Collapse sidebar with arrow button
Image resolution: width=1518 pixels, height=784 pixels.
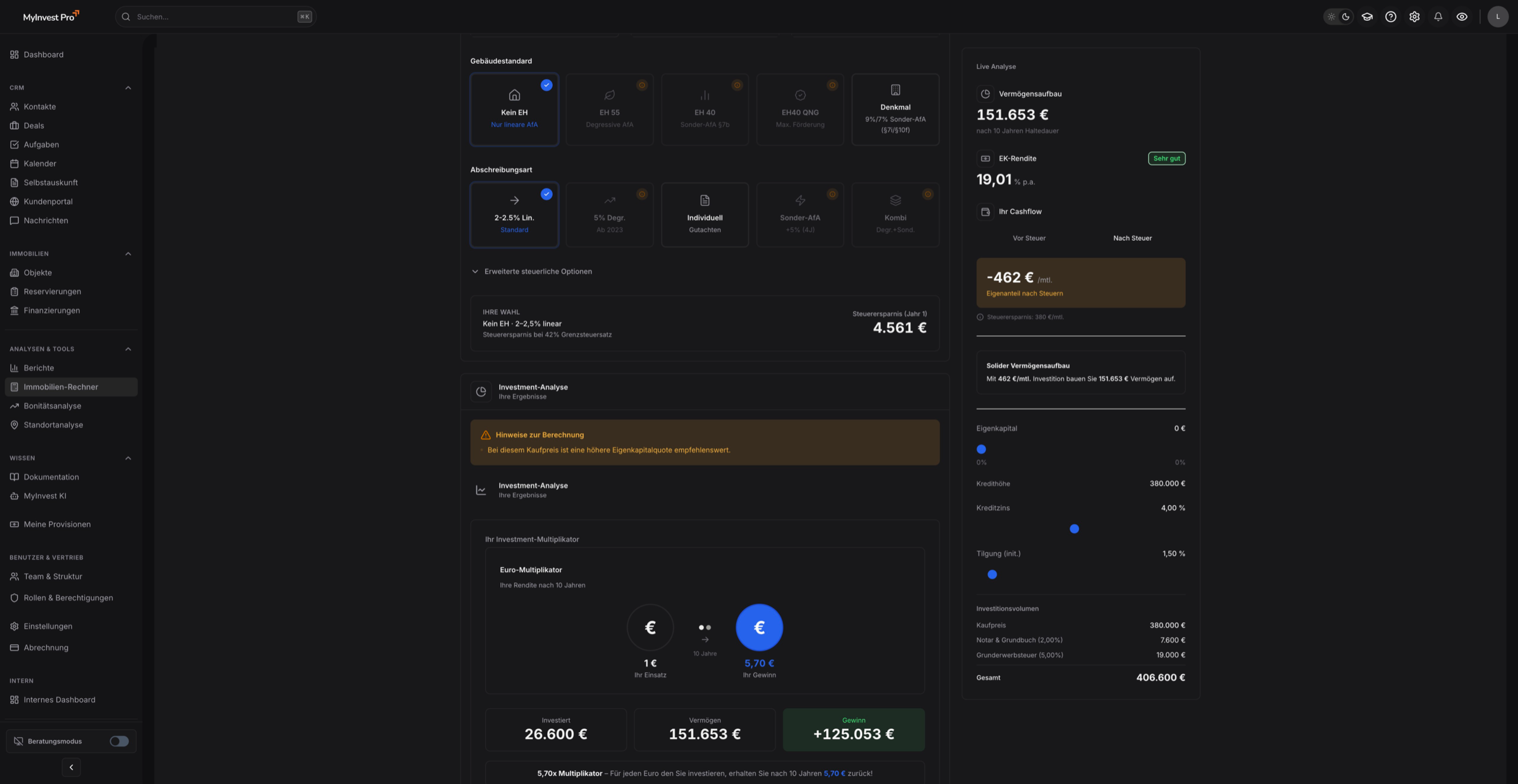coord(71,767)
